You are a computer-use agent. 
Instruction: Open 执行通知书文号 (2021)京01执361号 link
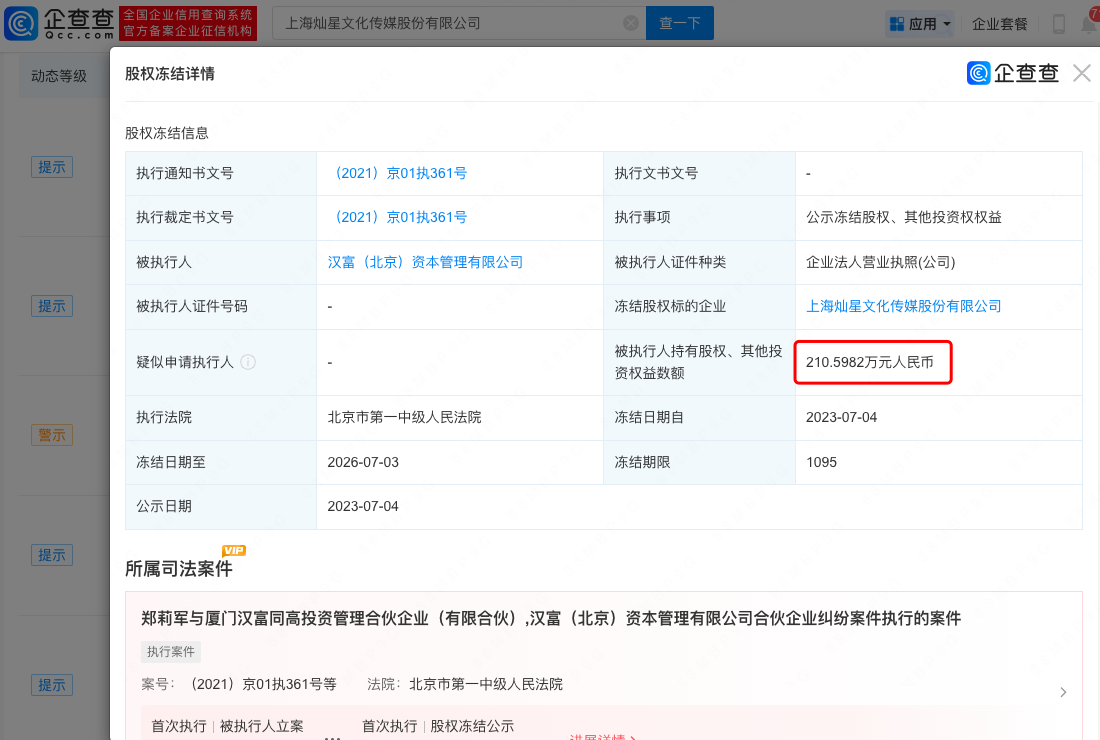click(x=398, y=173)
